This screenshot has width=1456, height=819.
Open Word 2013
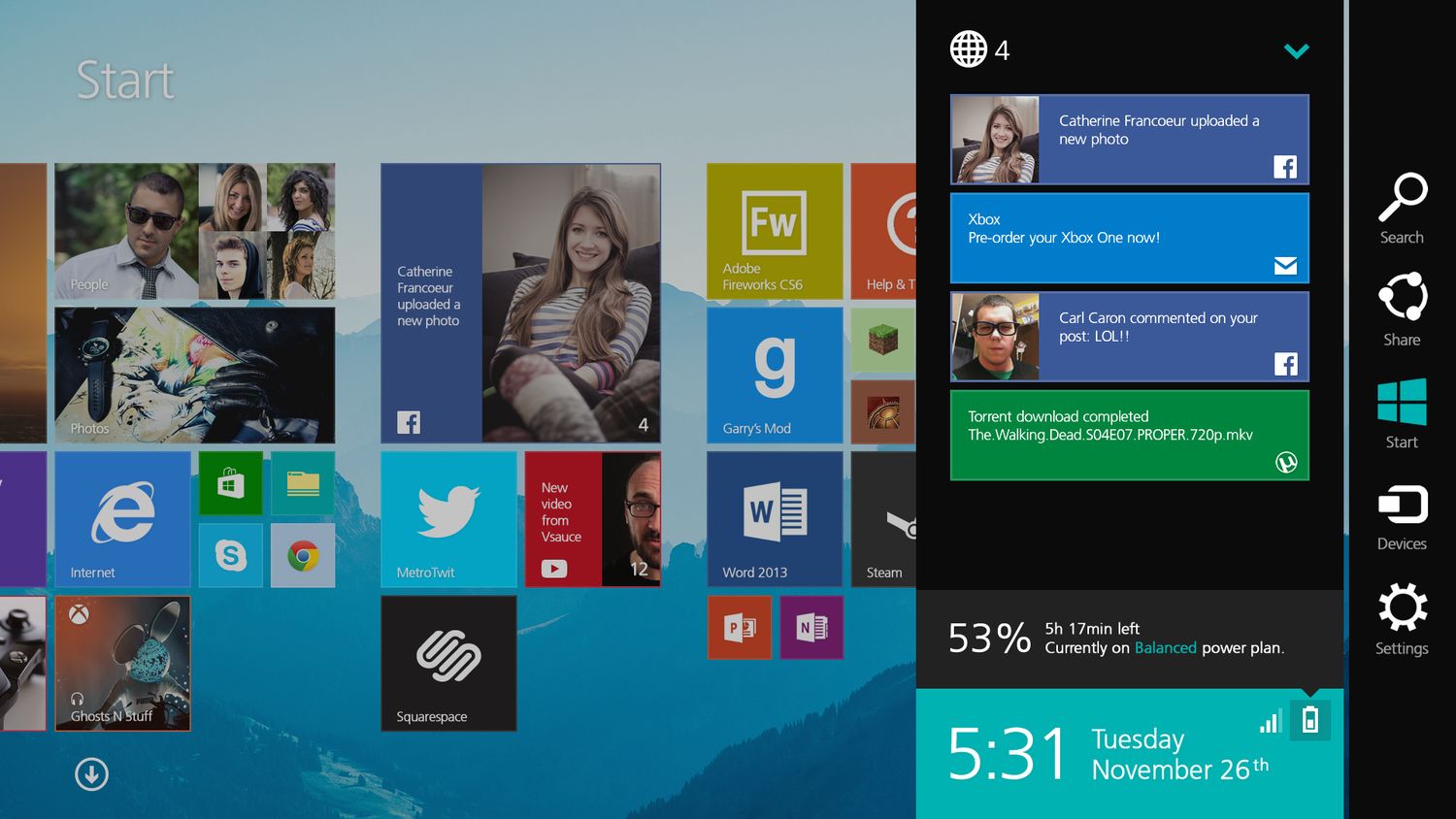pyautogui.click(x=775, y=519)
